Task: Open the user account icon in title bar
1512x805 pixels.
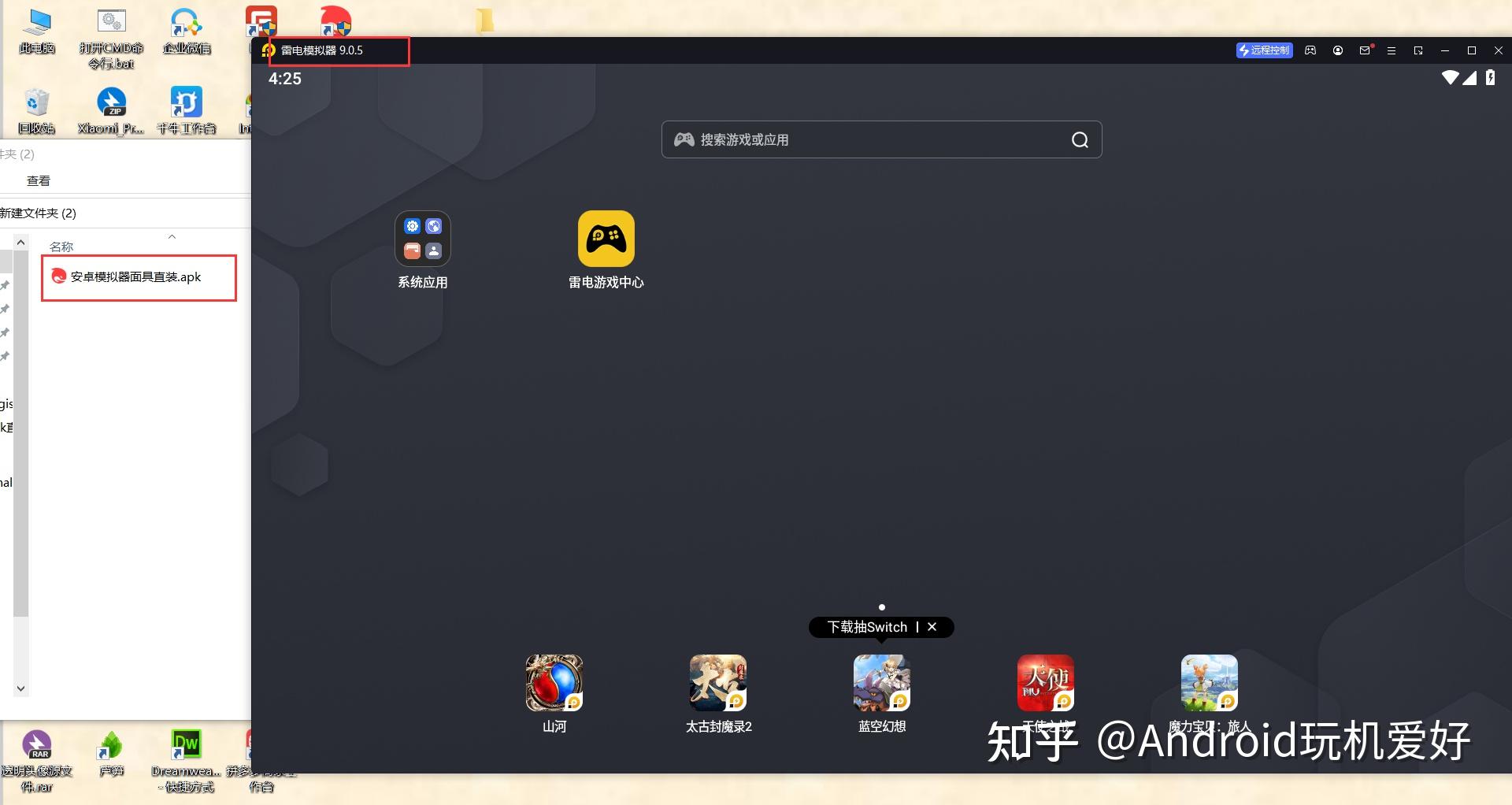Action: pos(1338,50)
